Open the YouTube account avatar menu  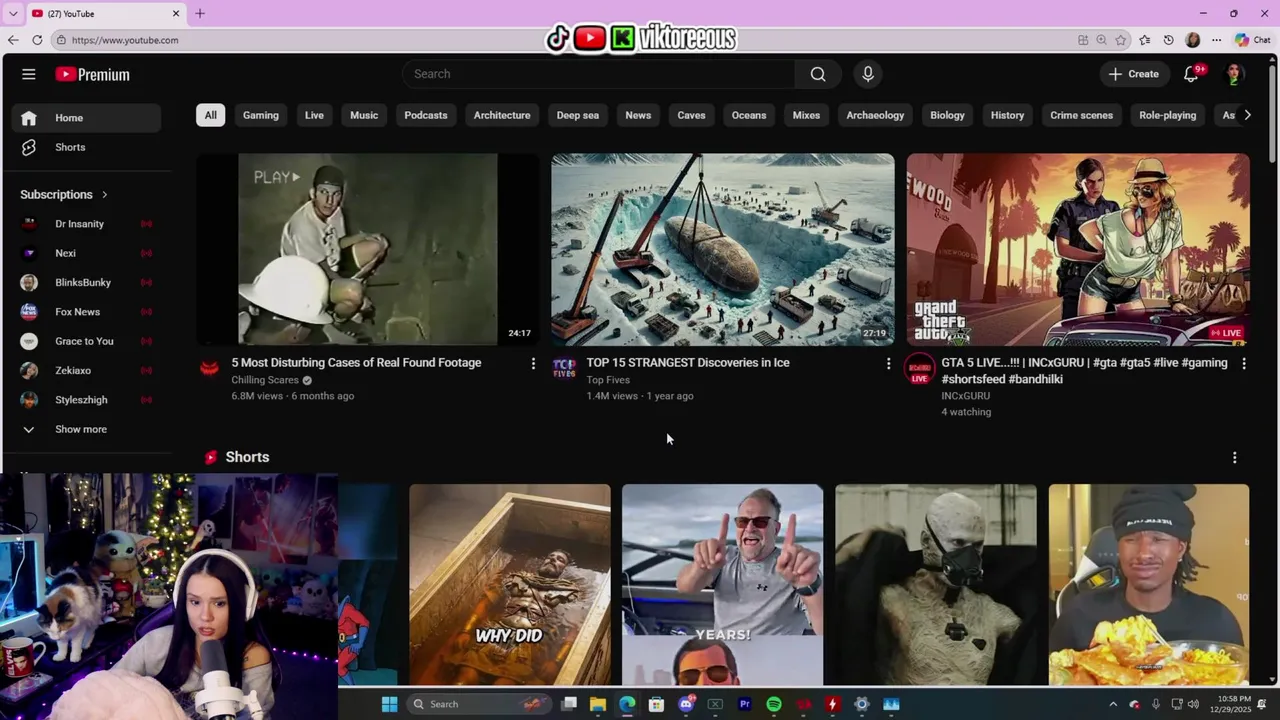[1234, 74]
